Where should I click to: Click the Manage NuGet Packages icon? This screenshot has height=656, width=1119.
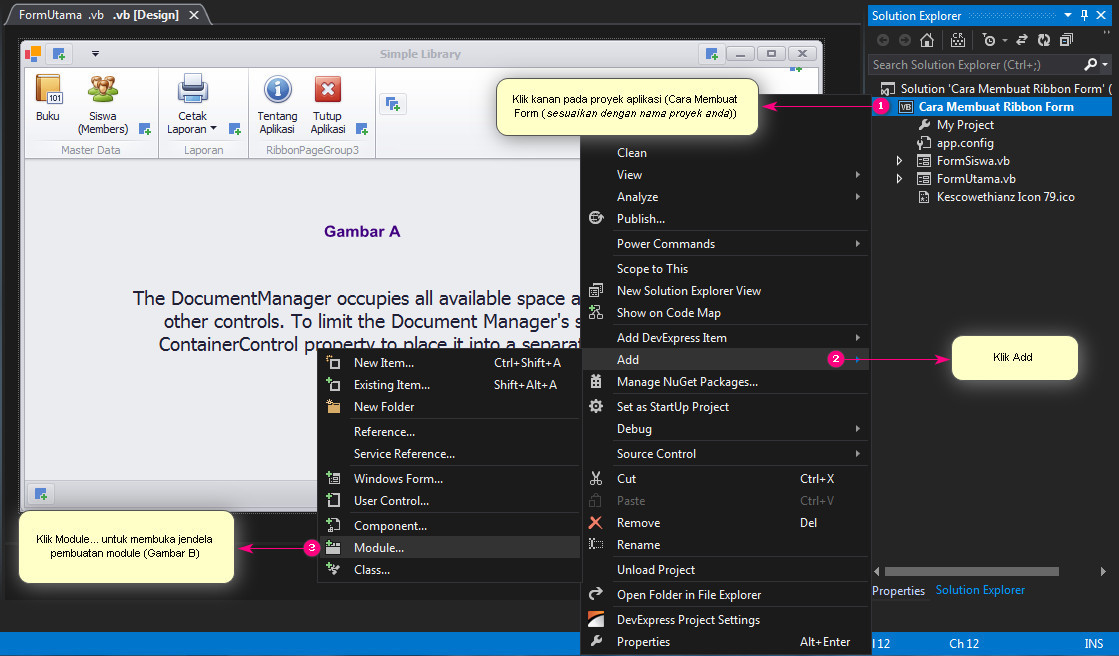point(596,381)
